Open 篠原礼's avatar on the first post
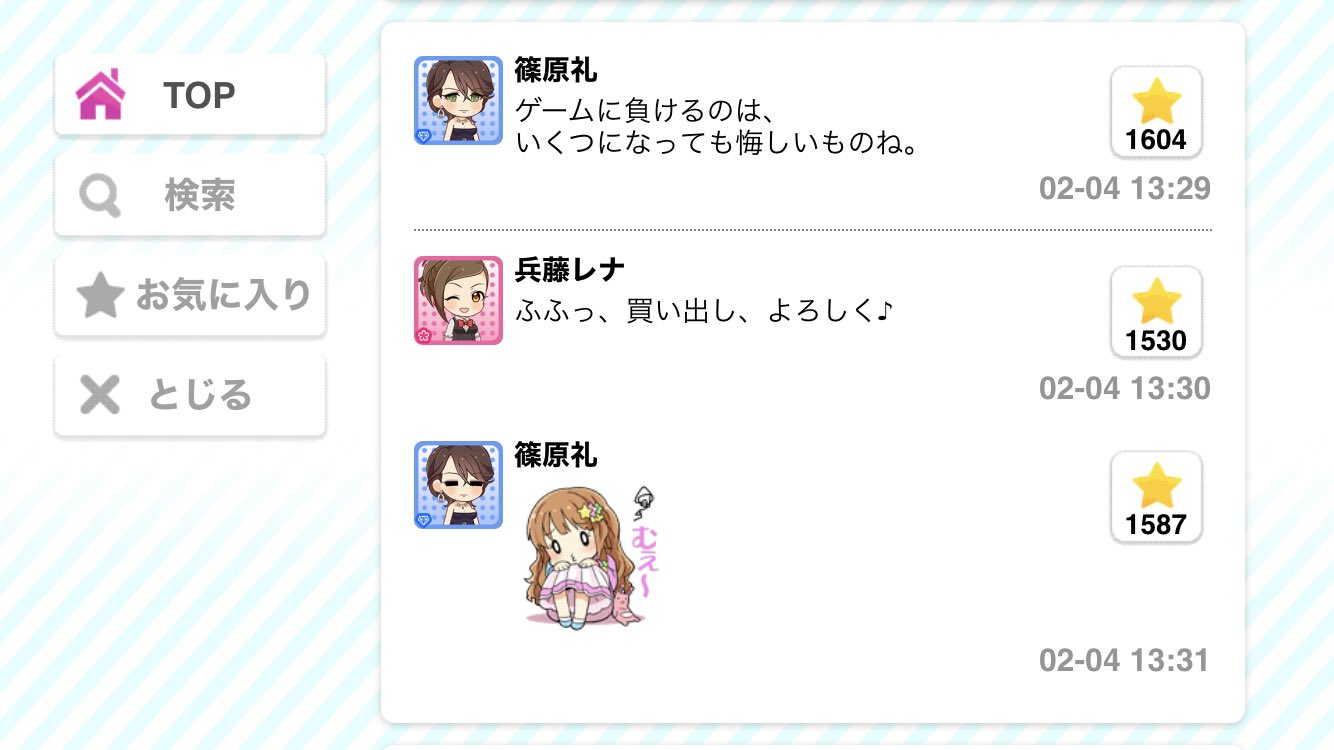The width and height of the screenshot is (1334, 750). pyautogui.click(x=458, y=100)
